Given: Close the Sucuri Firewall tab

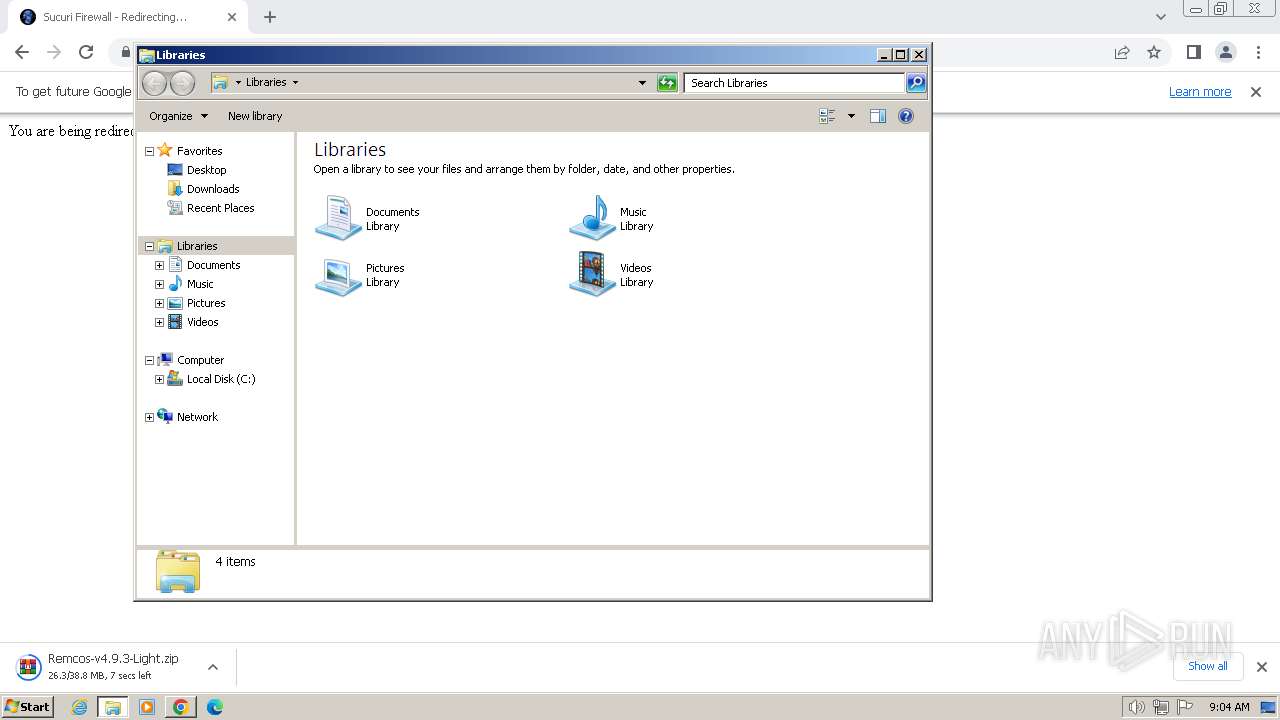Looking at the screenshot, I should tap(231, 17).
